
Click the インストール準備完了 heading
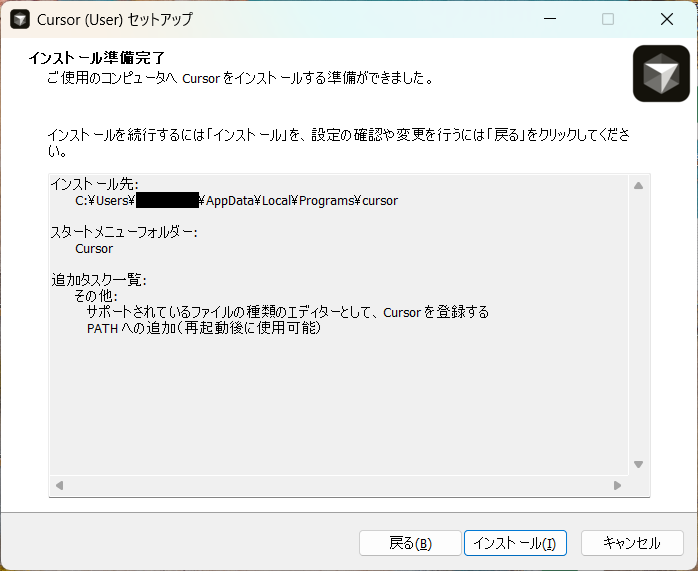(x=96, y=58)
